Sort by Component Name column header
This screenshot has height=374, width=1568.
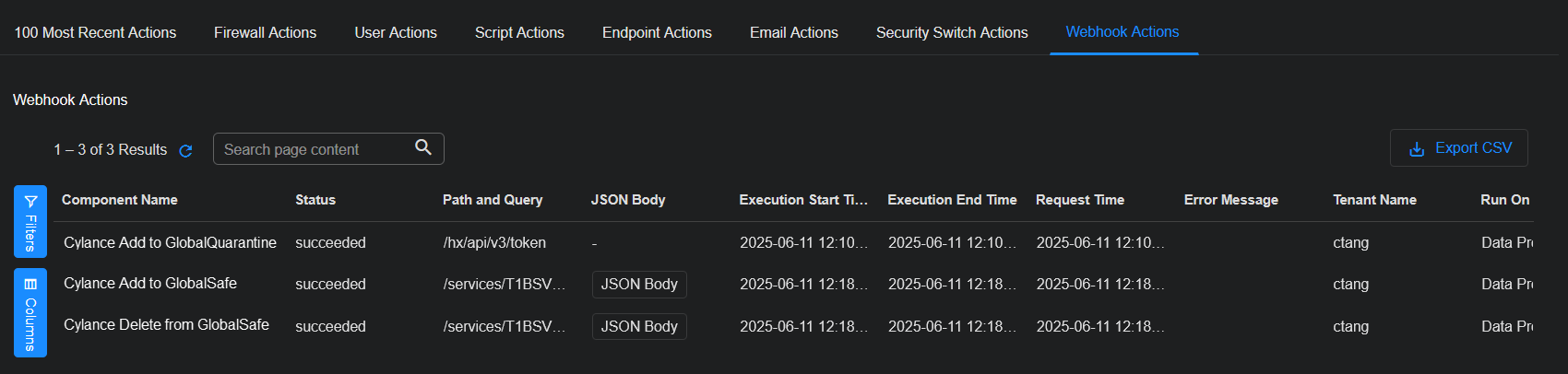[x=120, y=200]
